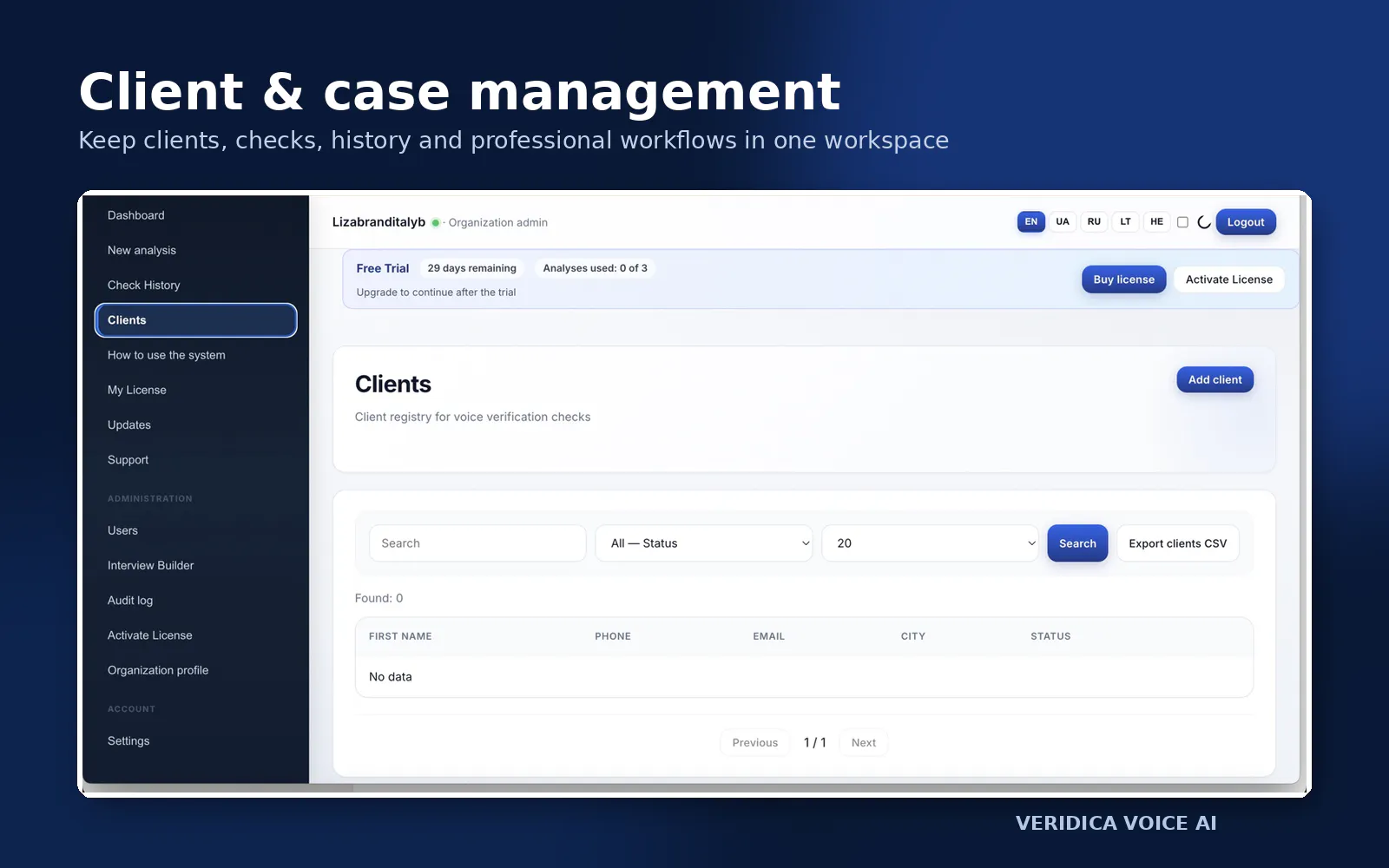This screenshot has height=868, width=1389.
Task: Click the blue Search button
Action: click(1077, 543)
